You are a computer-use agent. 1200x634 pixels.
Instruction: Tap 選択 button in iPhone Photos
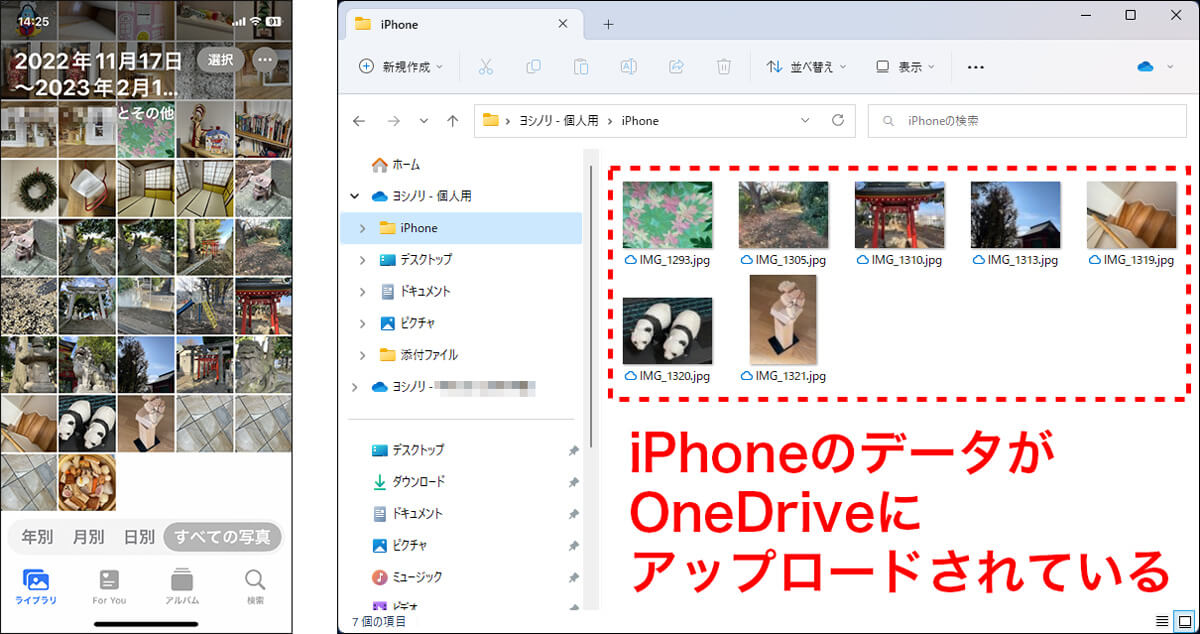pos(220,59)
